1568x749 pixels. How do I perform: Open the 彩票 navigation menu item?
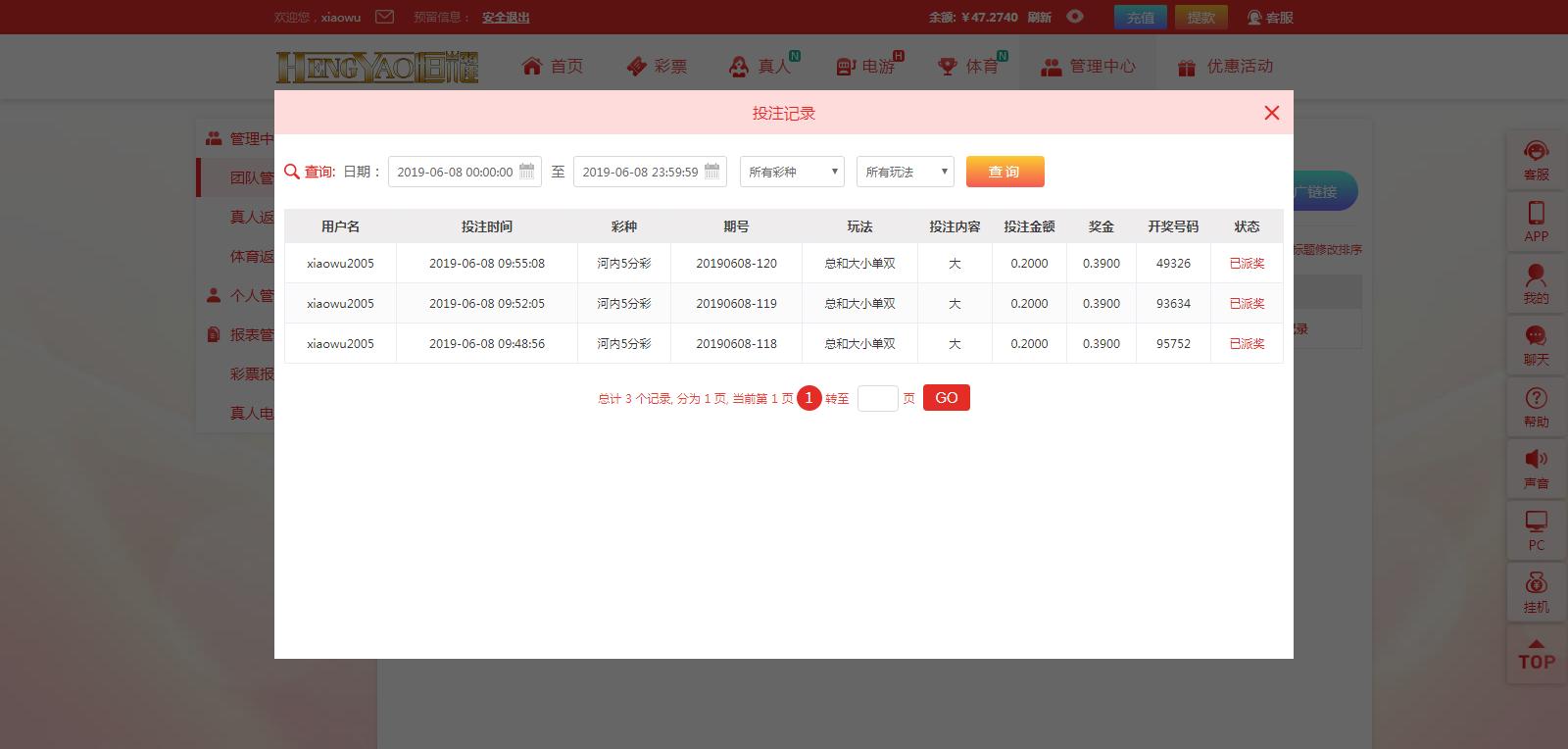point(657,66)
